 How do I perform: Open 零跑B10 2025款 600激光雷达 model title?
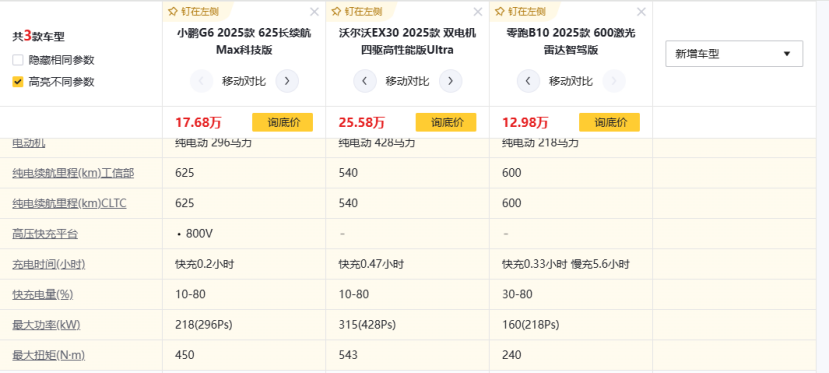570,42
